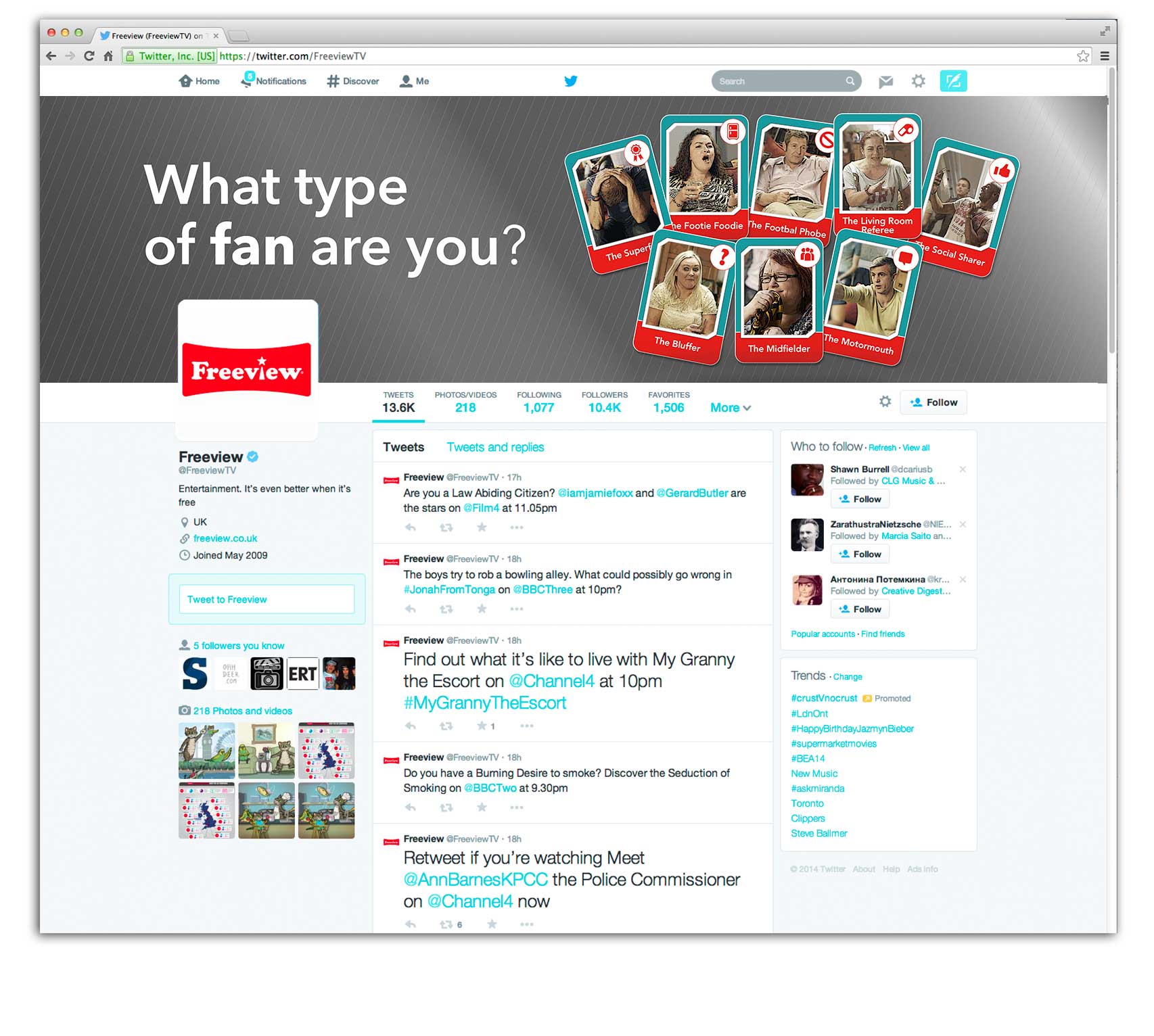
Task: Click the compose new tweet icon
Action: [x=952, y=81]
